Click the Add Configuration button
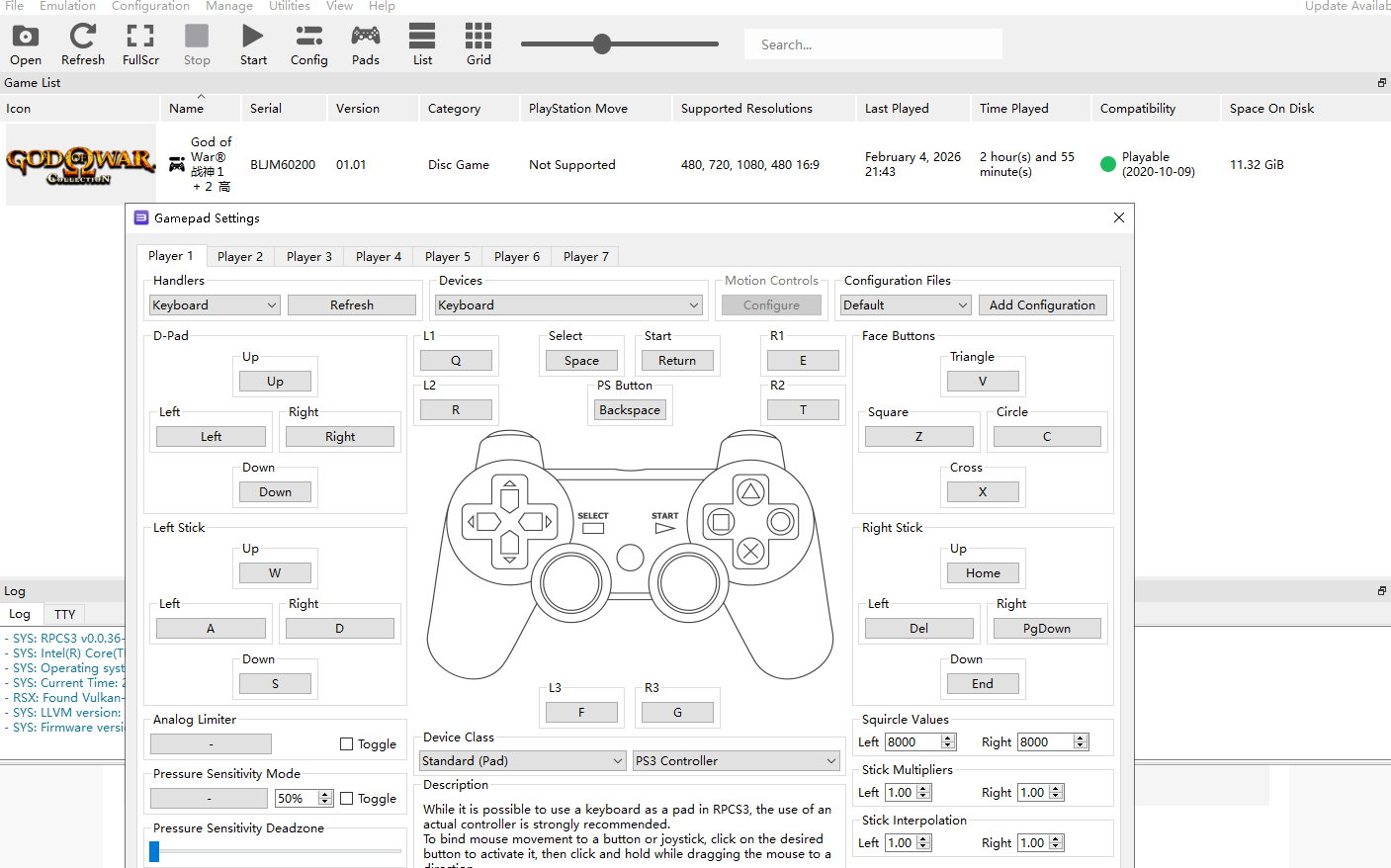 [x=1042, y=305]
